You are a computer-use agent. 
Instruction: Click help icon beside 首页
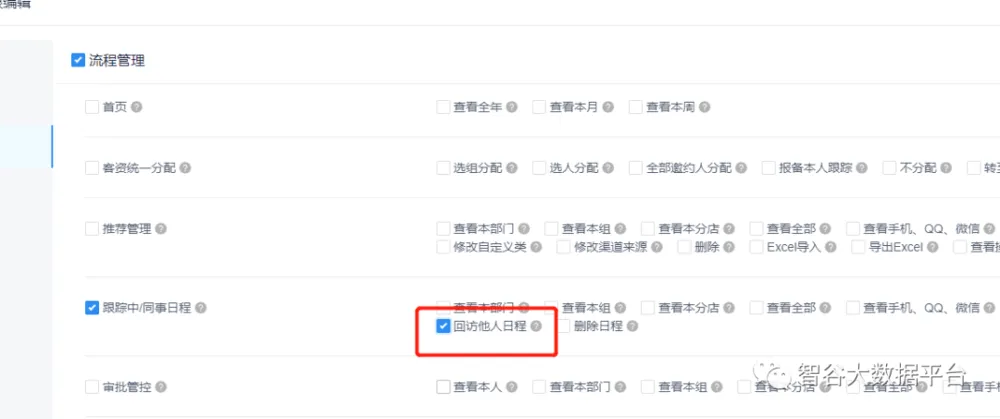point(137,107)
